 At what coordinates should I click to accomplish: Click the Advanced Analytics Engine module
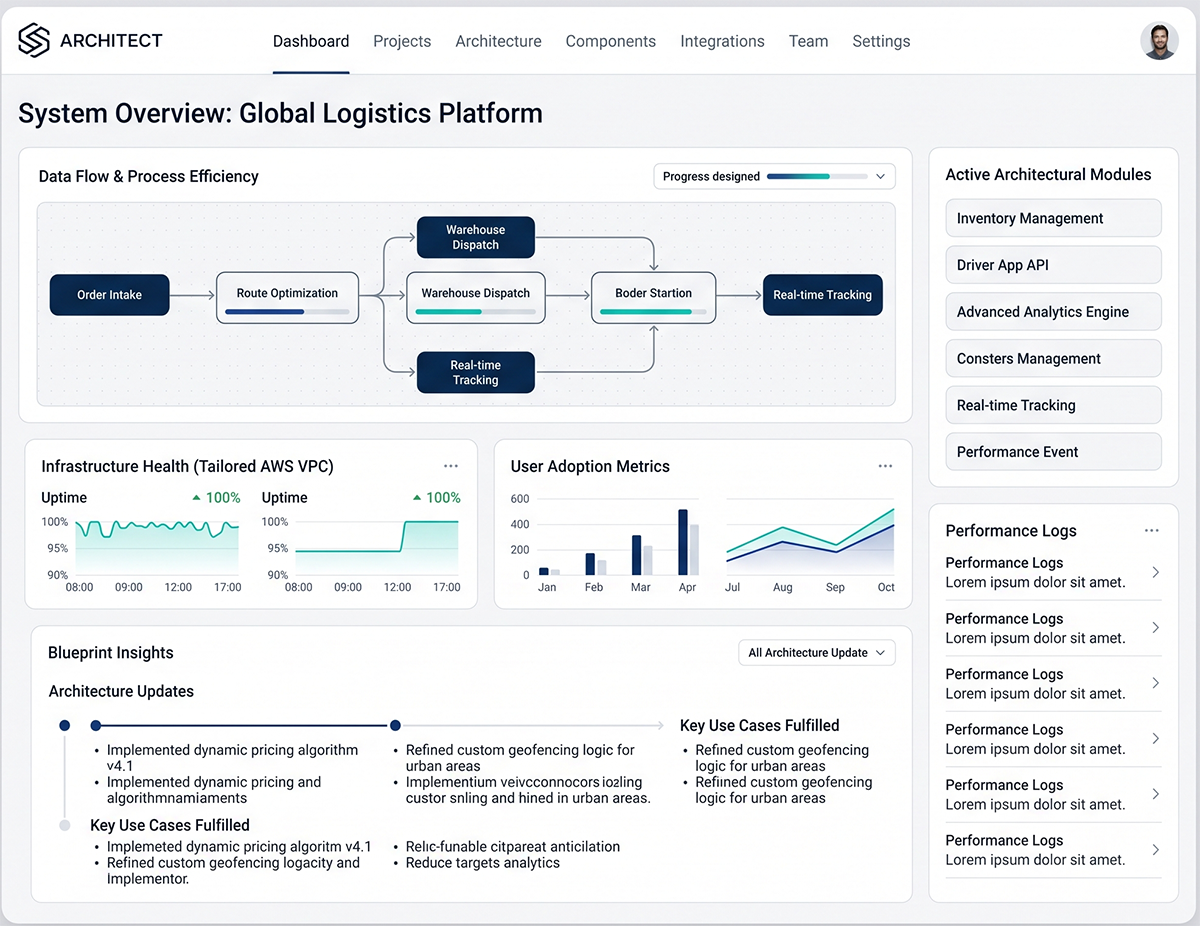click(1053, 312)
